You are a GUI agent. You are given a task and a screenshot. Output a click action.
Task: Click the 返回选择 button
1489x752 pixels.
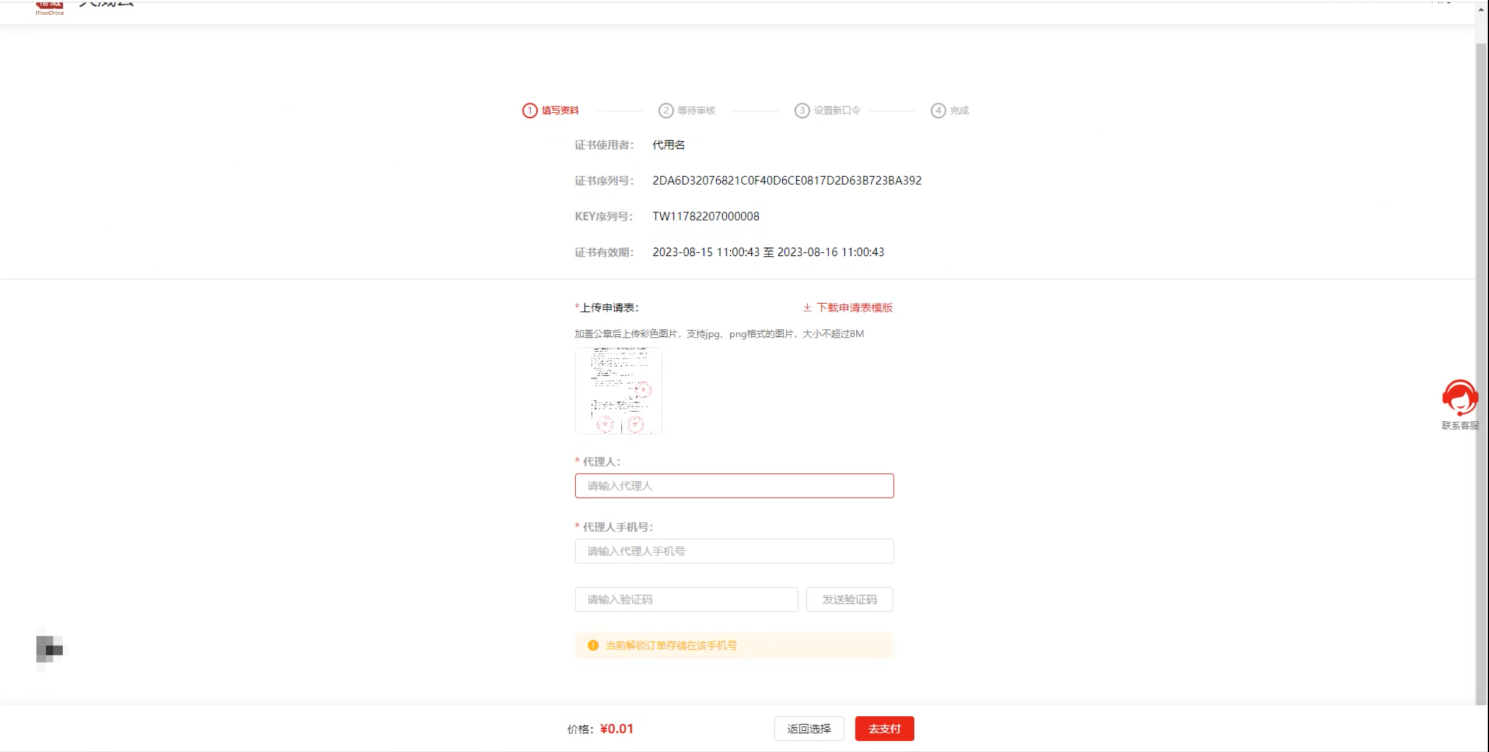click(809, 729)
